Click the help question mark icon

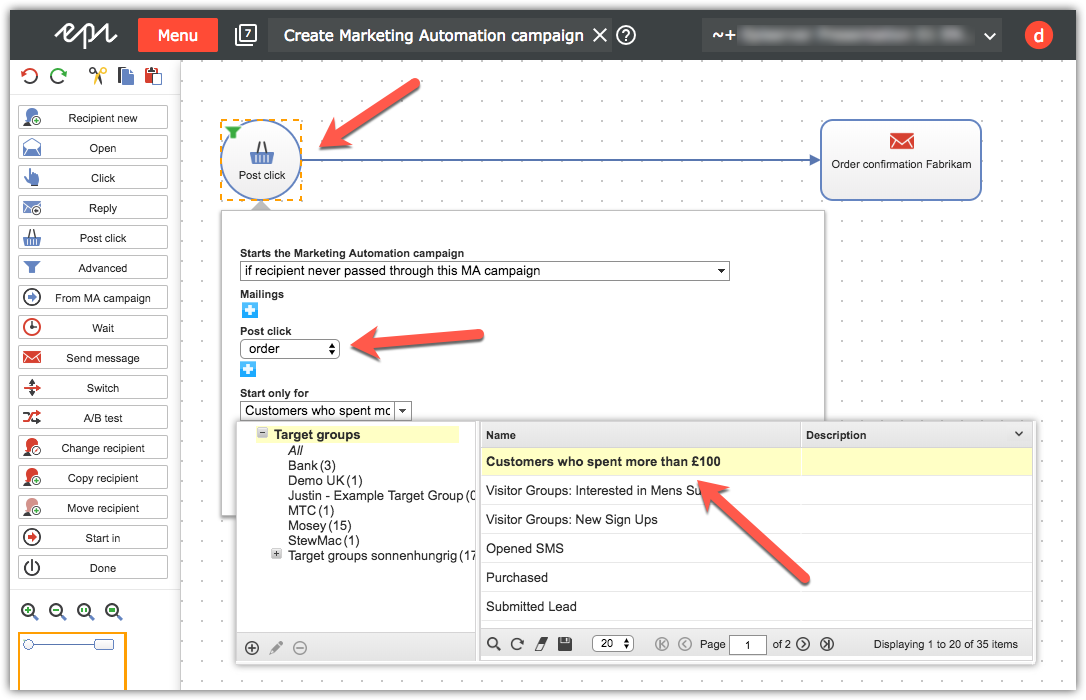click(627, 35)
